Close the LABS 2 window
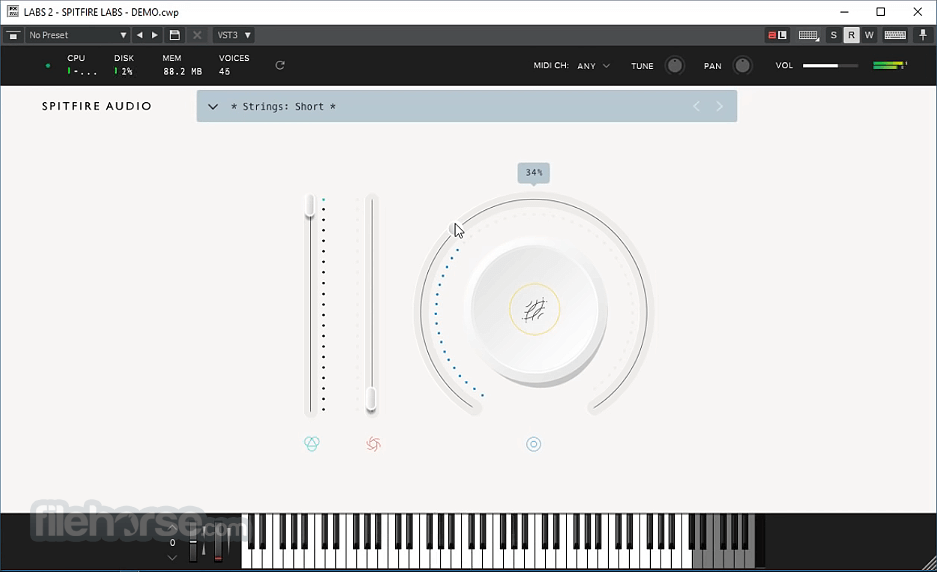Screen dimensions: 937x572 (918, 12)
